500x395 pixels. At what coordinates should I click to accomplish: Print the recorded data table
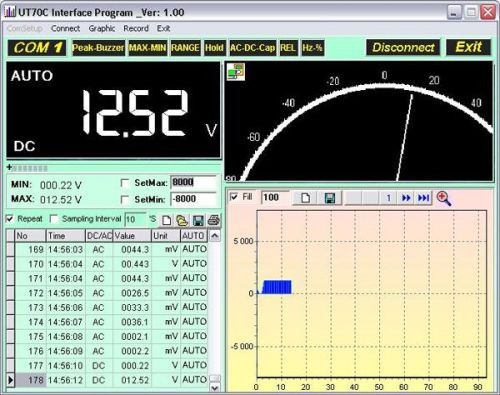pos(214,220)
